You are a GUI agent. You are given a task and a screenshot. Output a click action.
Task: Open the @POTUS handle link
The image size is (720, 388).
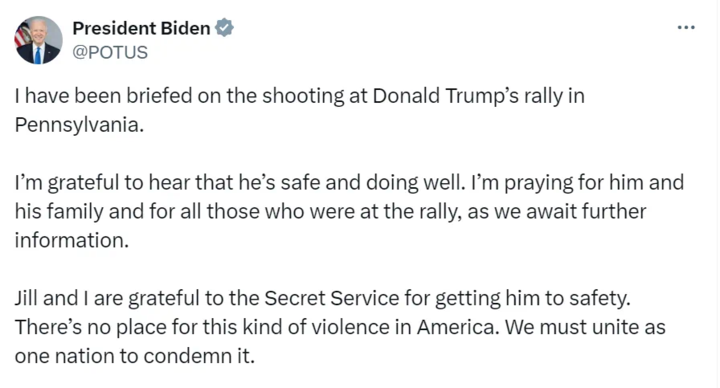(x=110, y=52)
